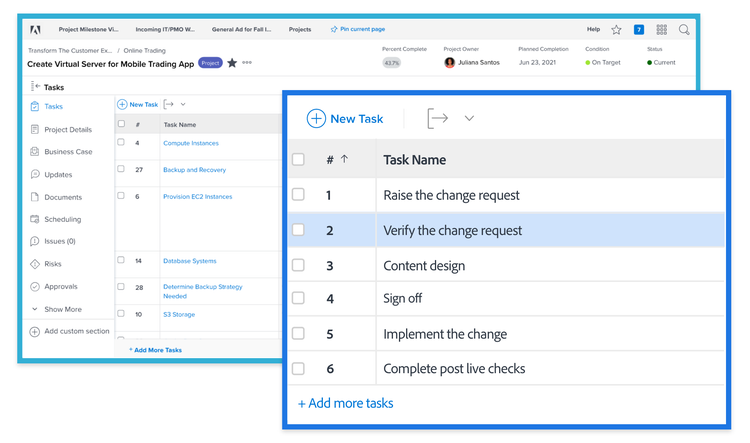Select Project Details in left sidebar
The image size is (750, 443).
point(68,129)
